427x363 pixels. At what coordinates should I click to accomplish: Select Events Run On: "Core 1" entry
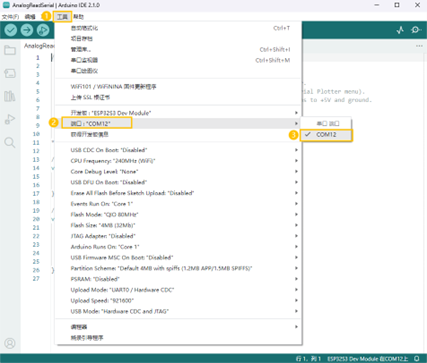click(x=178, y=204)
